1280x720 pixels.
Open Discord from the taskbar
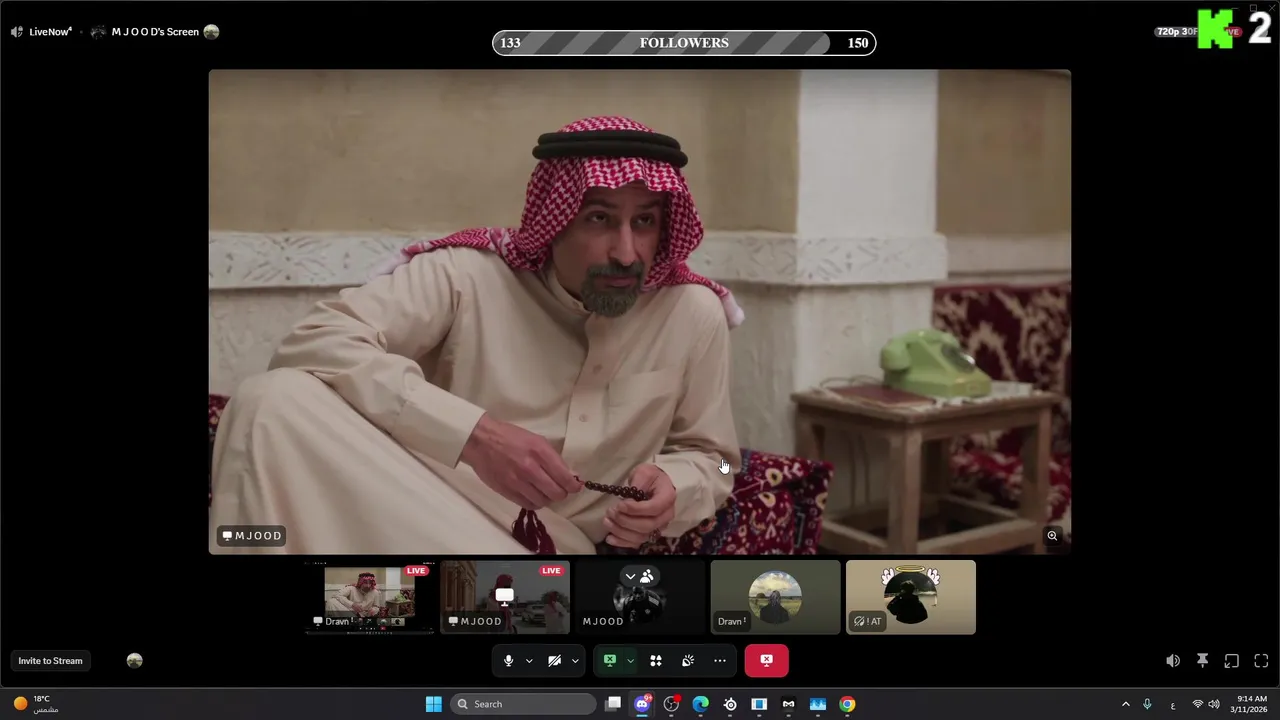coord(643,704)
